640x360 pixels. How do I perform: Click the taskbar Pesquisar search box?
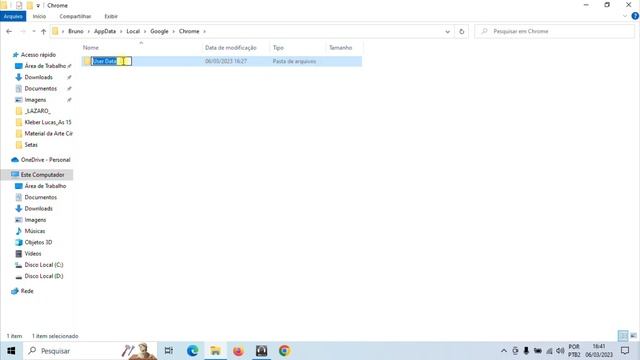click(90, 351)
